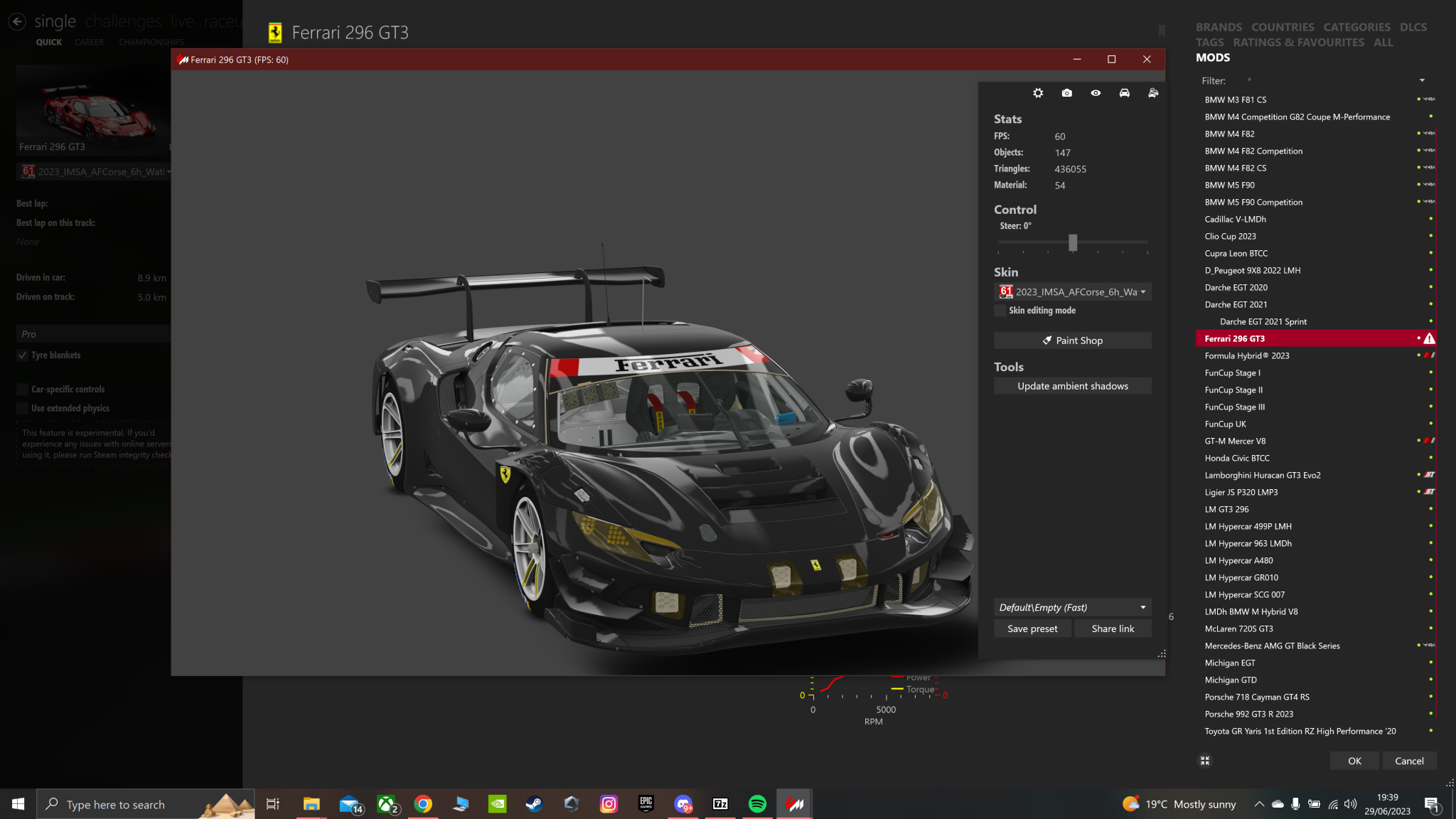Click the camera screenshot icon in showroom
Screen dimensions: 1456x819
[x=1066, y=93]
